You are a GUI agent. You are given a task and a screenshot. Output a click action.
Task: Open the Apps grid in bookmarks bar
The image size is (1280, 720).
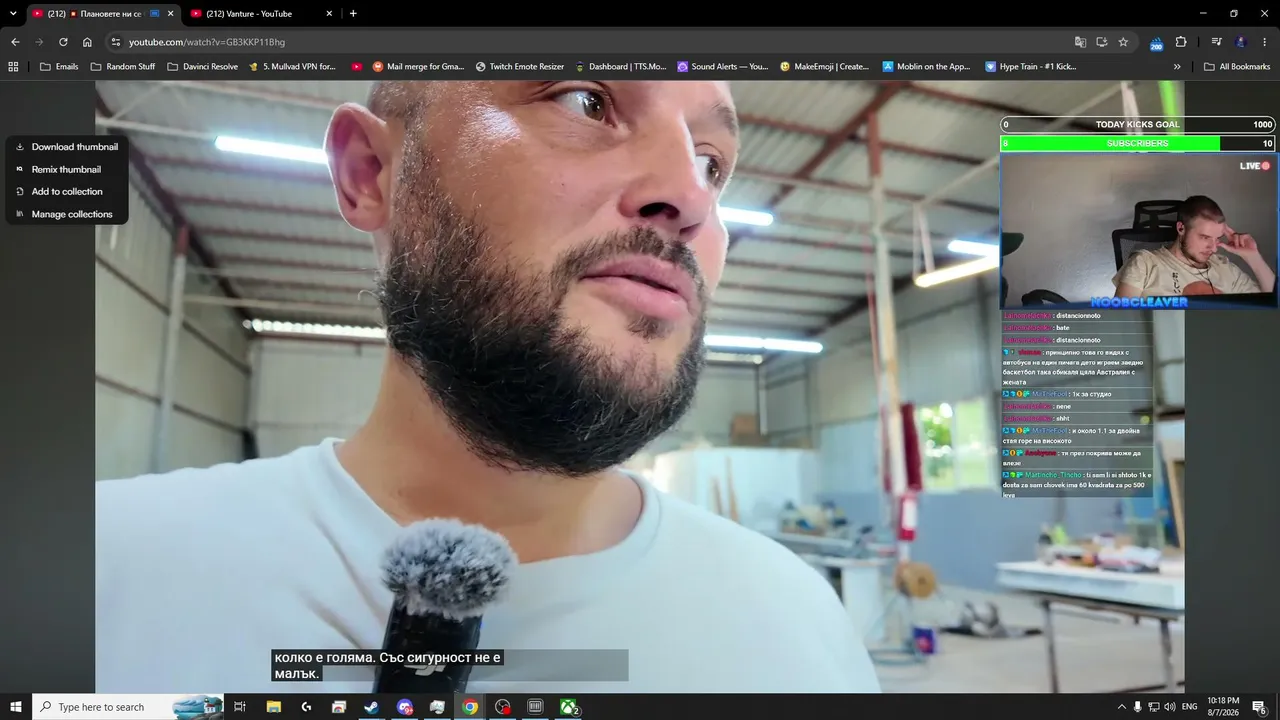[13, 67]
